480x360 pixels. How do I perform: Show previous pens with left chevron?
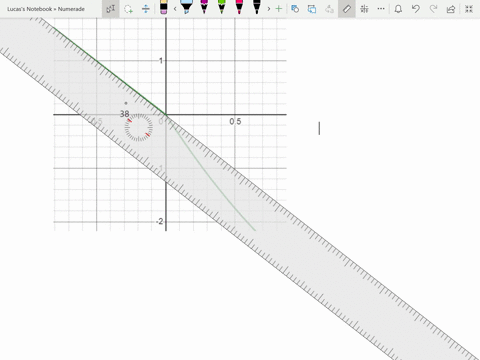click(175, 9)
